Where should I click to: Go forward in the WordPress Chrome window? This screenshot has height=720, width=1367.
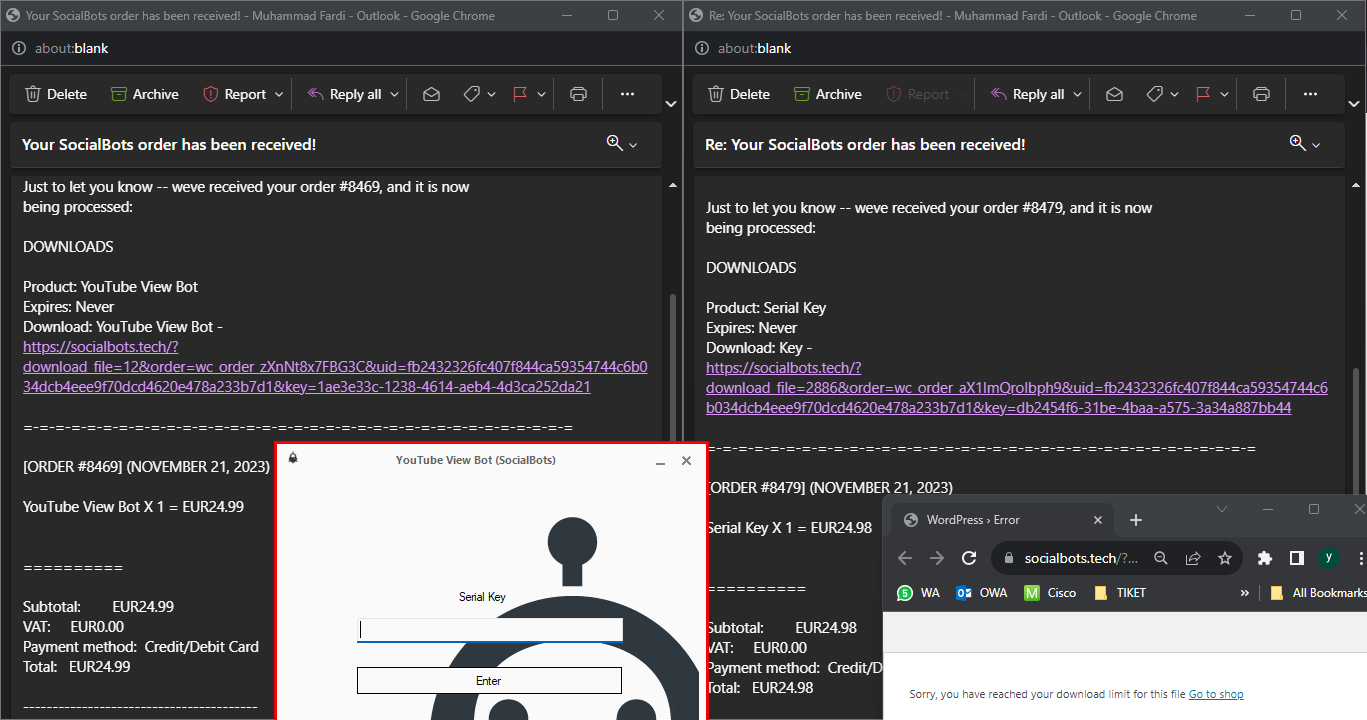click(x=937, y=558)
